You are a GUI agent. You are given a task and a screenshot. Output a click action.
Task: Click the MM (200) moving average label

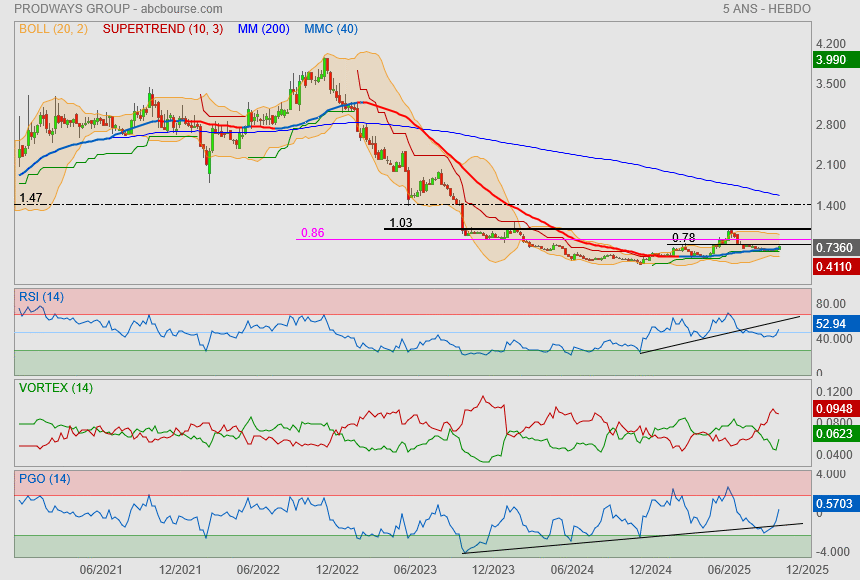click(x=264, y=29)
